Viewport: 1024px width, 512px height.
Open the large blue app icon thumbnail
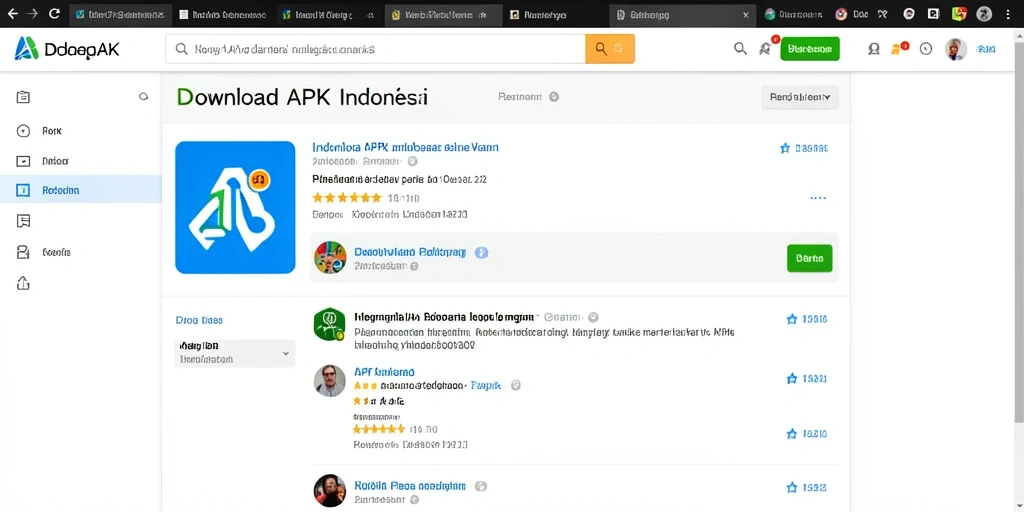click(x=235, y=207)
